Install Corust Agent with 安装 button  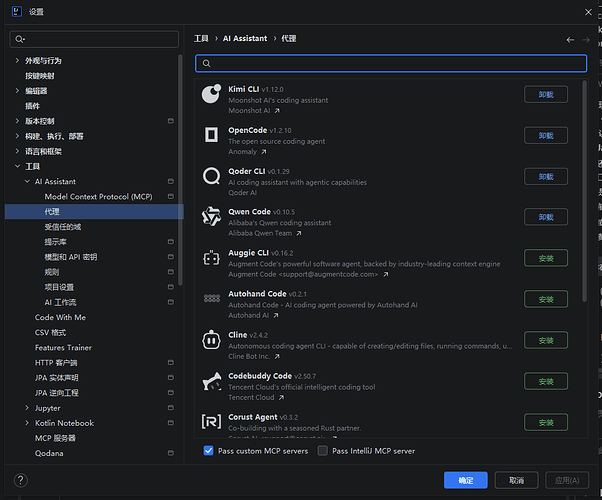pos(546,422)
